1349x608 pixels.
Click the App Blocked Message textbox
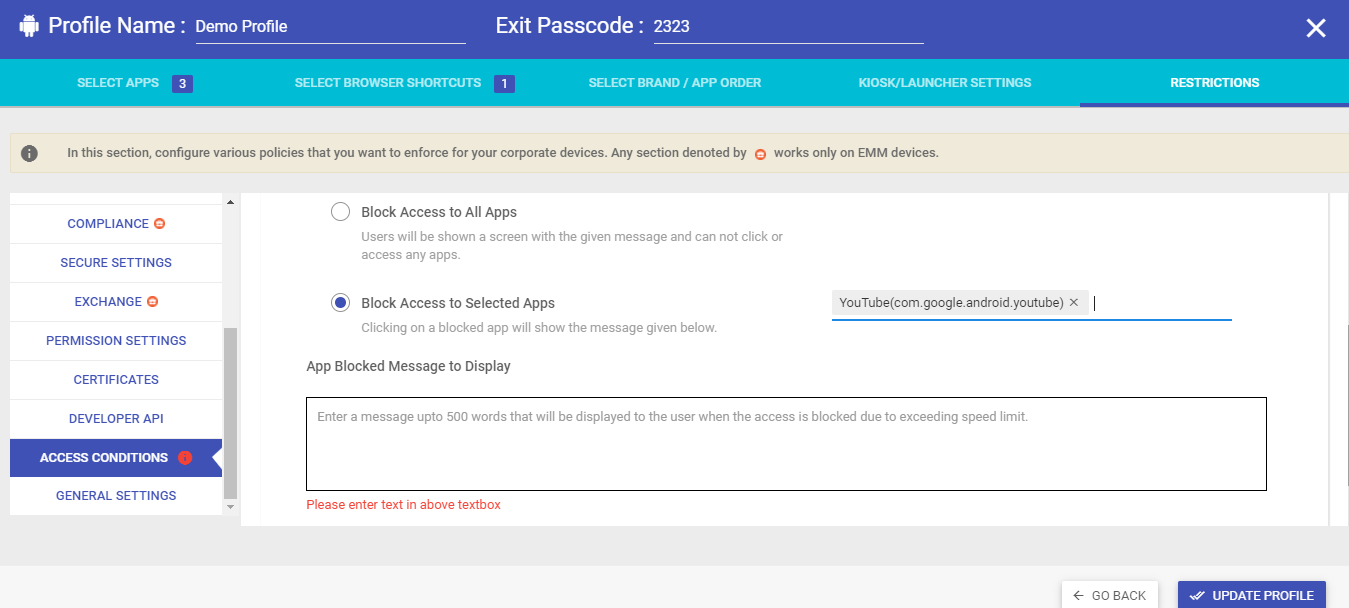click(x=786, y=442)
